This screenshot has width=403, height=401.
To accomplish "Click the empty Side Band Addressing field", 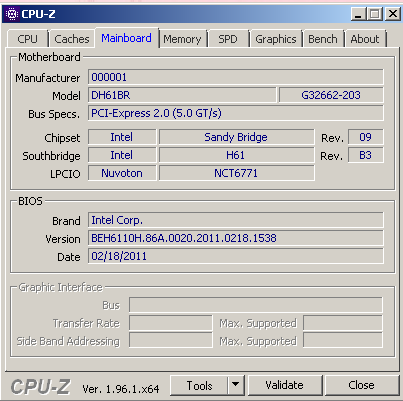I will click(171, 341).
